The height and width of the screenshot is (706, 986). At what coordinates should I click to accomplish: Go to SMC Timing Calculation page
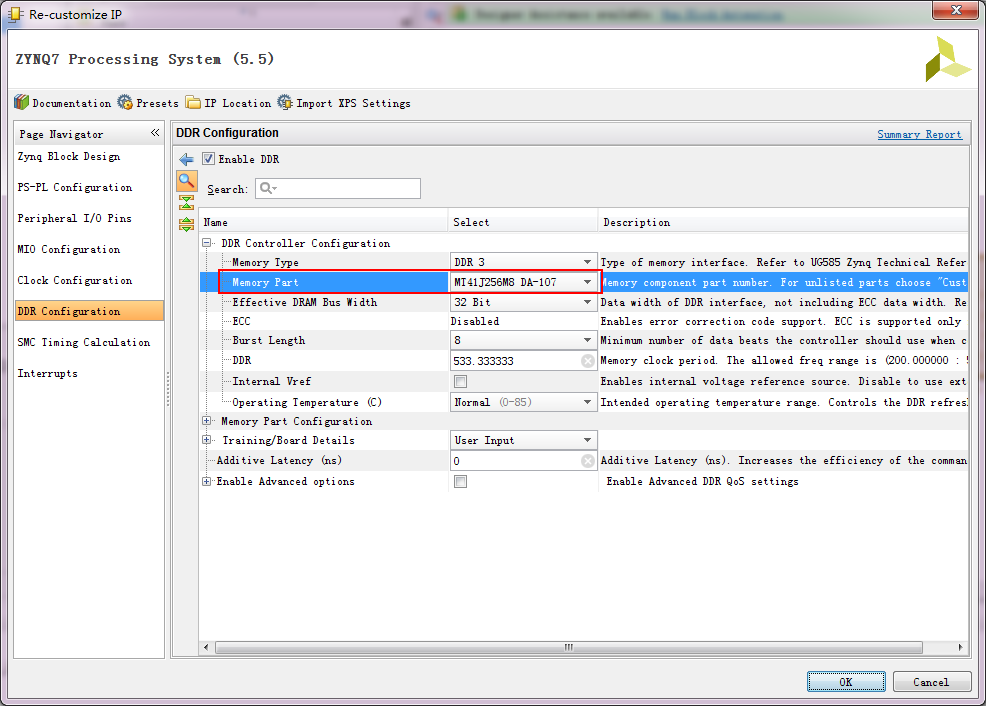(x=84, y=342)
